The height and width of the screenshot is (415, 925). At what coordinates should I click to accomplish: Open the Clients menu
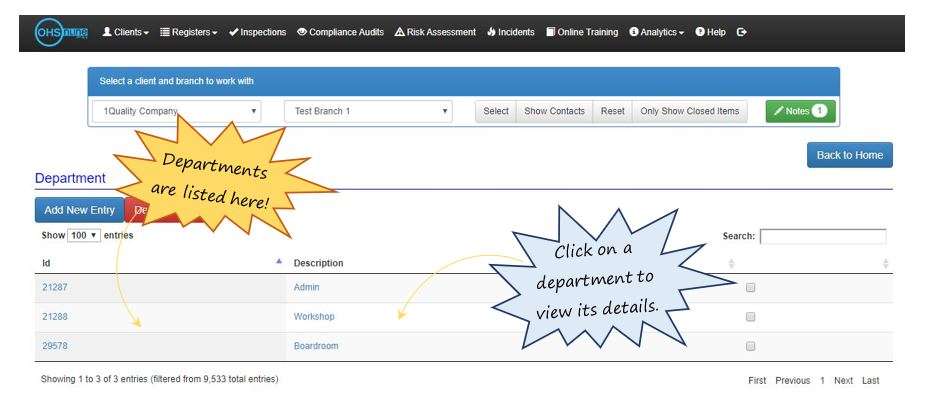click(126, 32)
